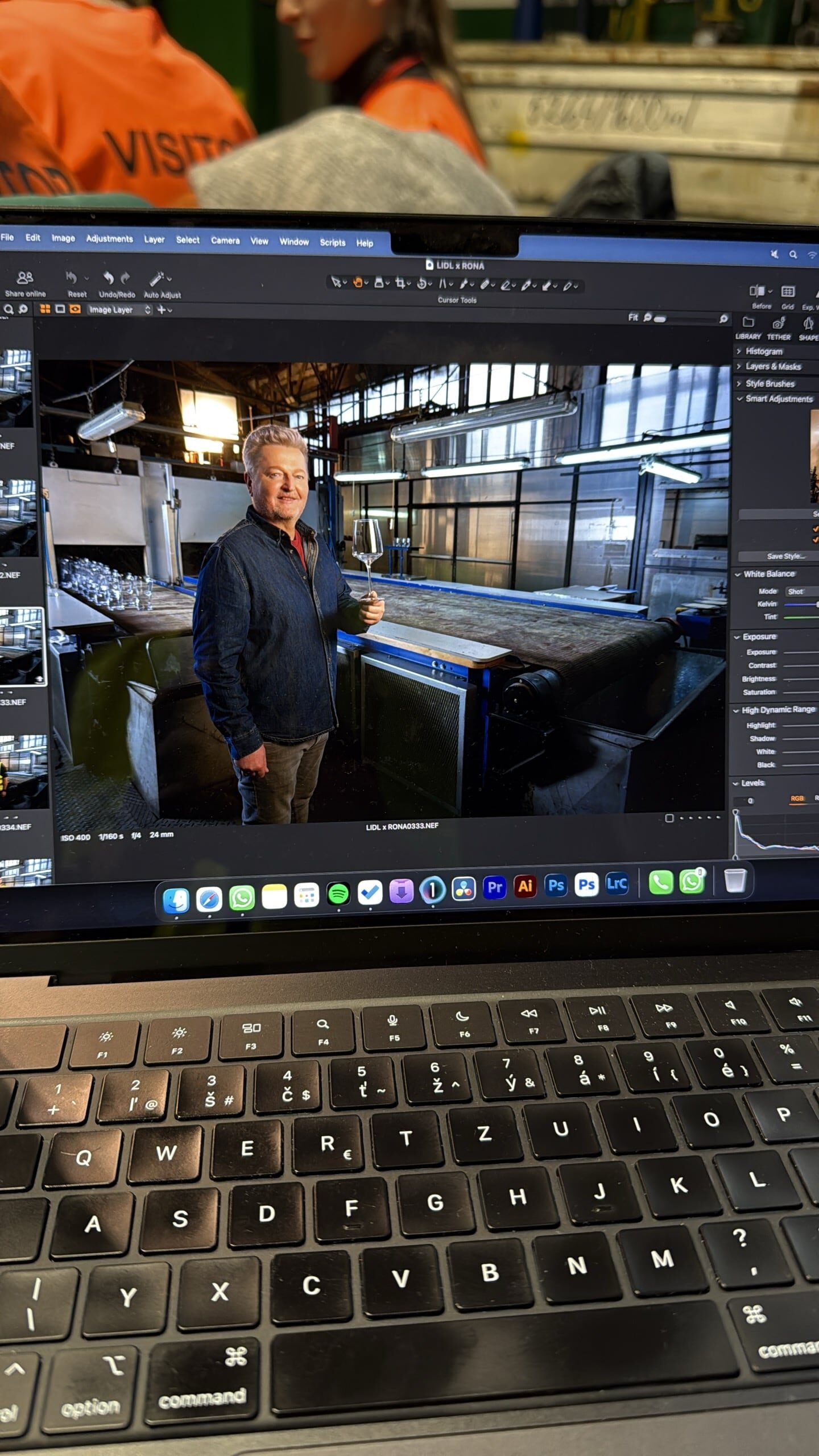
Task: Choose the Crop cursor tool
Action: 400,283
